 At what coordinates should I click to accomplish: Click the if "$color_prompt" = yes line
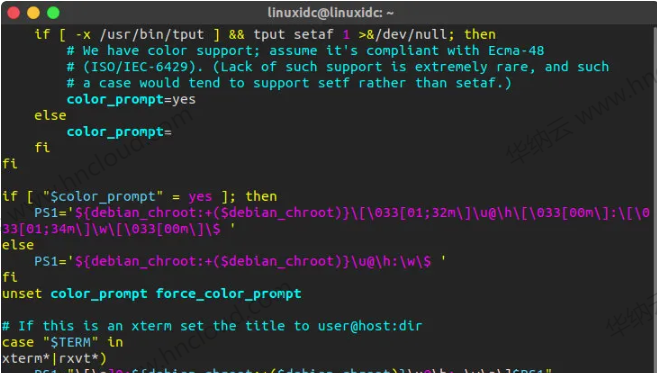click(140, 197)
